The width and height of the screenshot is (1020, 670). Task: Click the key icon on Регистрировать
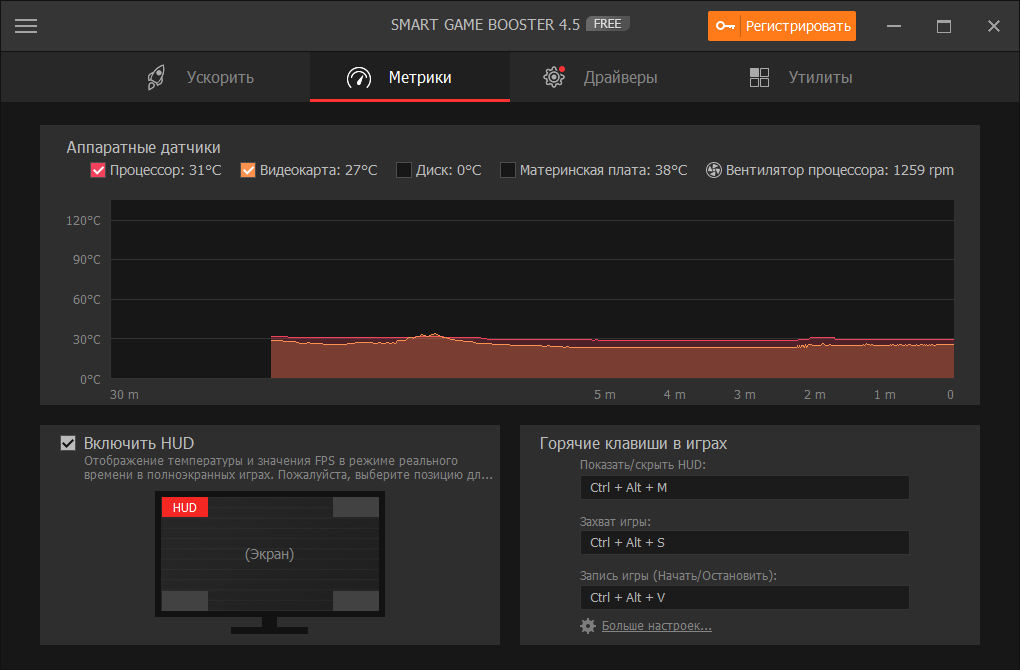725,26
